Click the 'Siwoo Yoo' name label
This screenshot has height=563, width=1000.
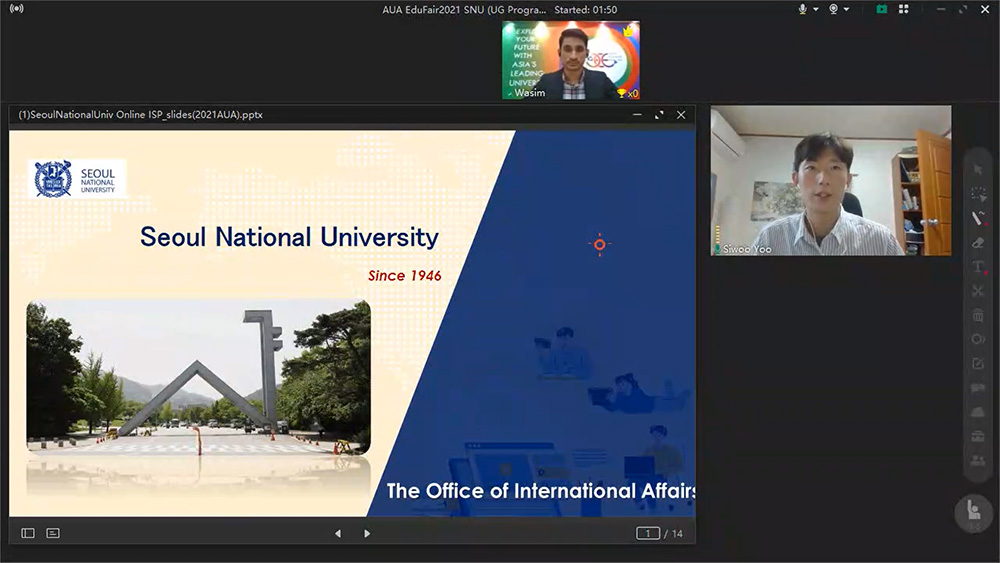(x=747, y=249)
